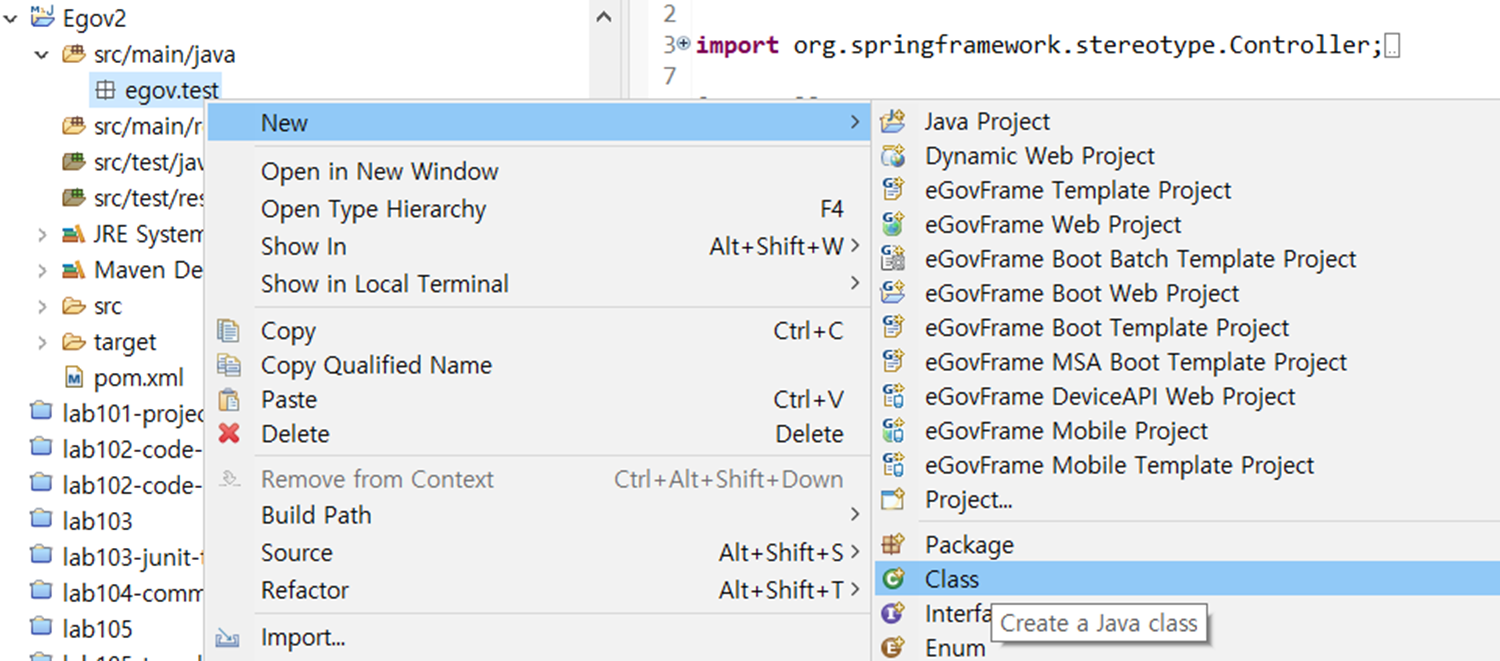This screenshot has height=661, width=1500.
Task: Click the purple Interface icon
Action: coord(892,613)
